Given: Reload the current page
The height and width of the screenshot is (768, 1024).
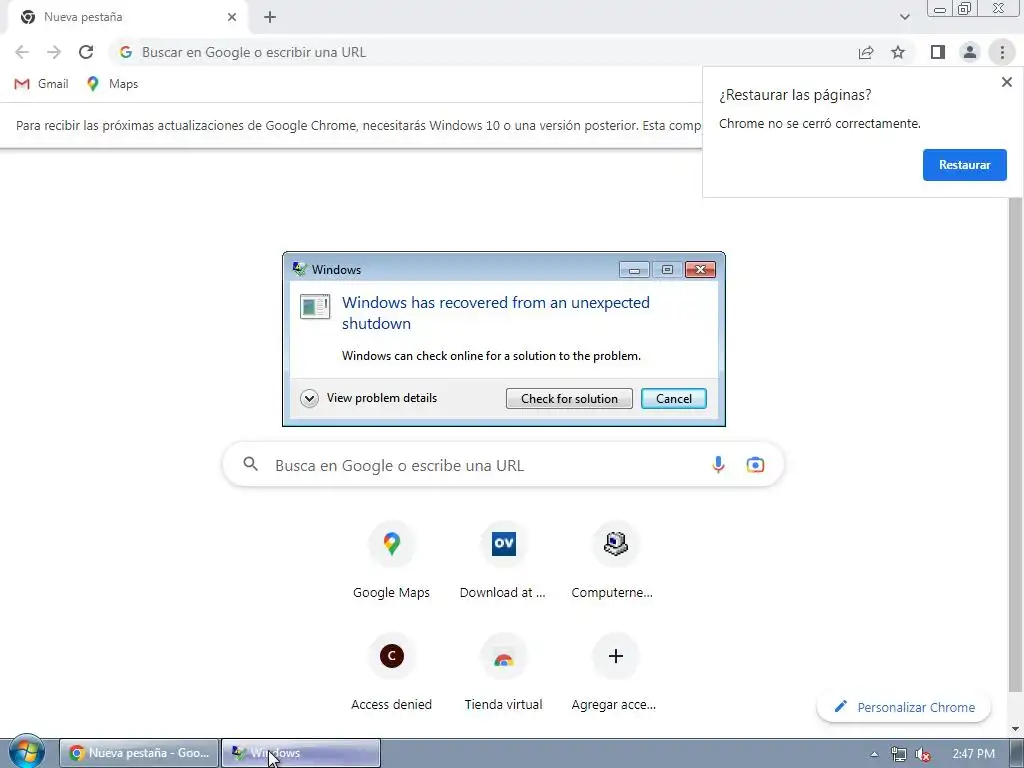Looking at the screenshot, I should point(86,52).
